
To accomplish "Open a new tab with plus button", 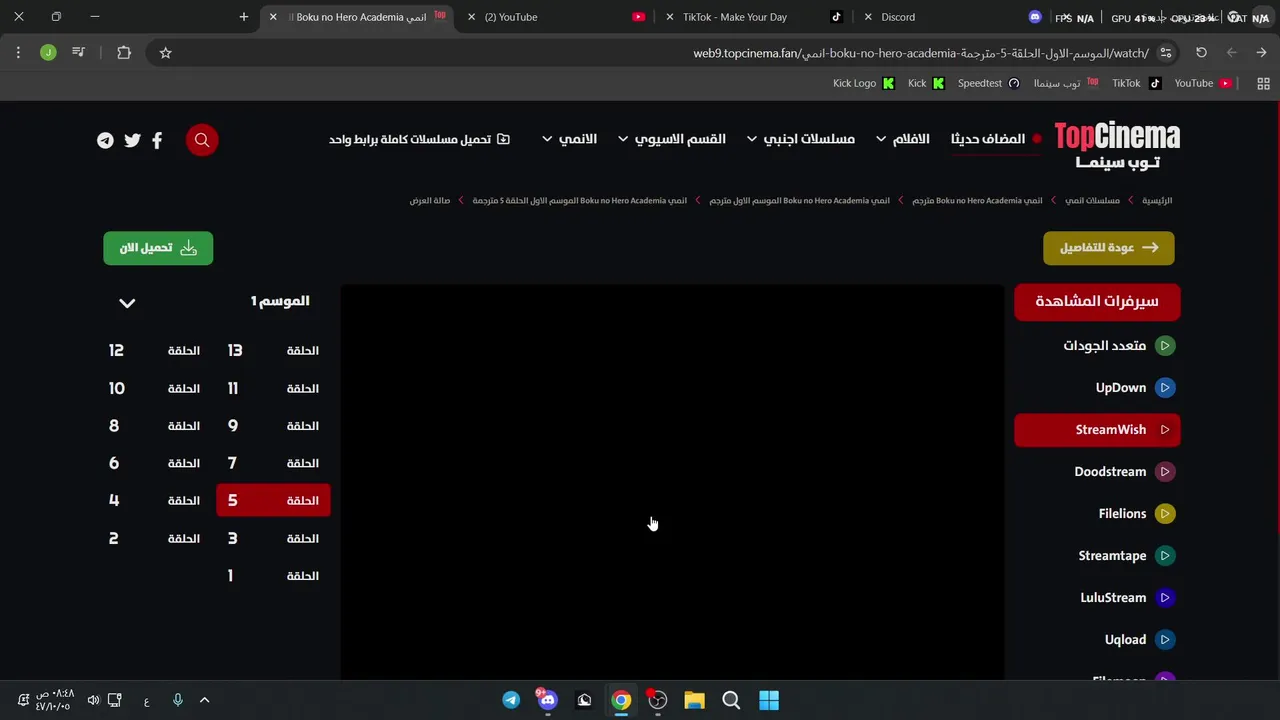I will [x=243, y=17].
